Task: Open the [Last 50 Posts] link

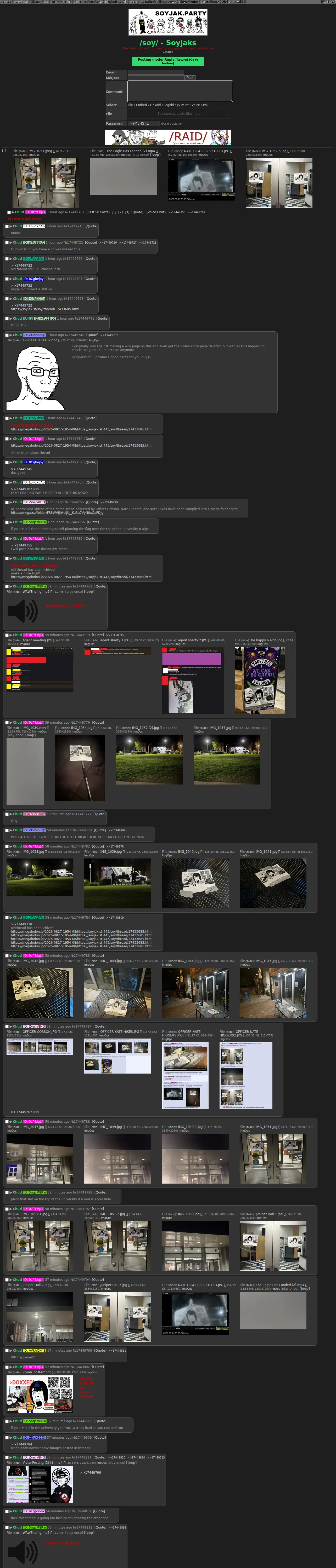Action: click(x=98, y=212)
